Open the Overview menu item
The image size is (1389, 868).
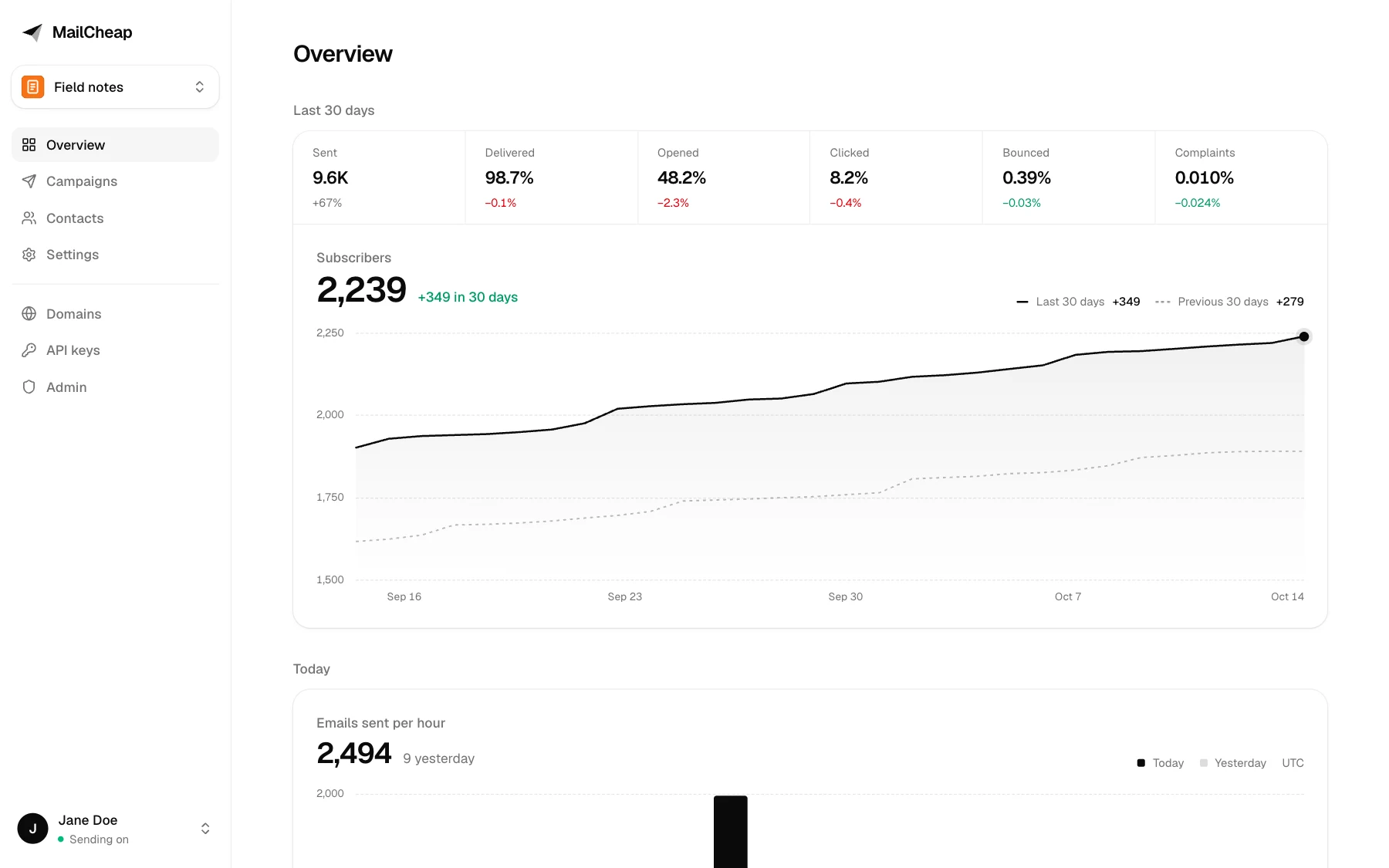point(115,145)
